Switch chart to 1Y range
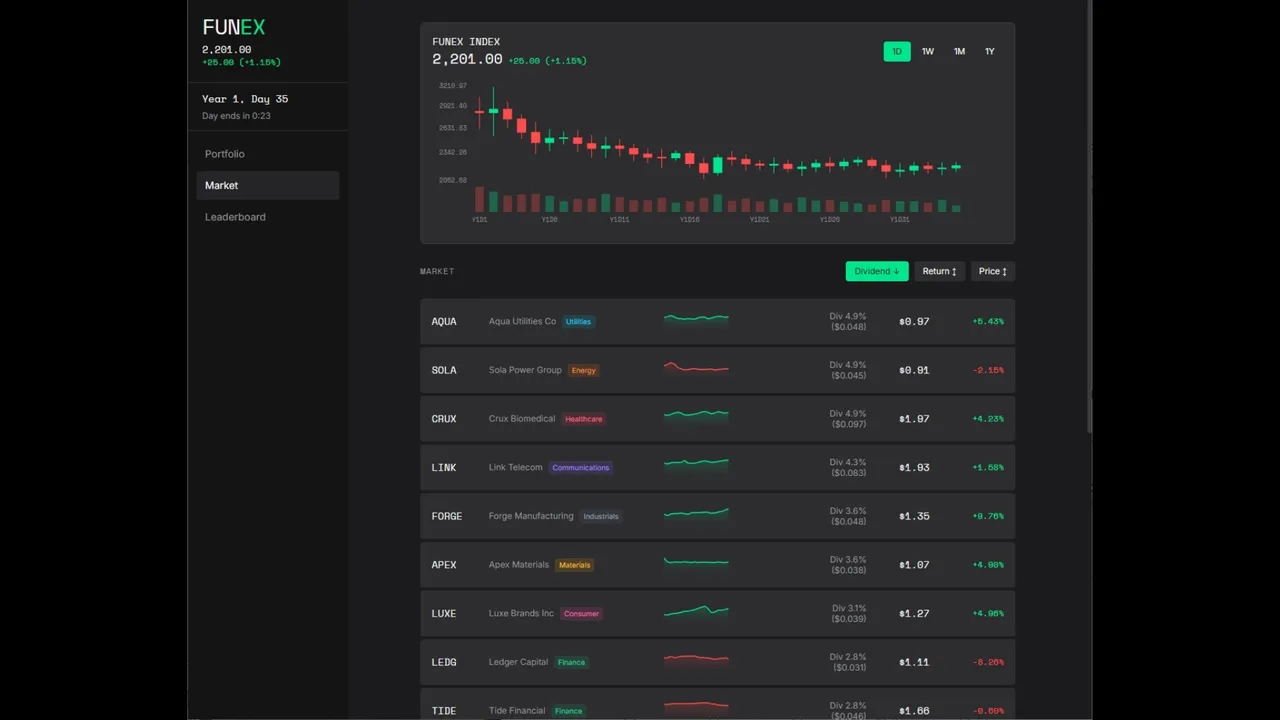1280x720 pixels. coord(990,51)
